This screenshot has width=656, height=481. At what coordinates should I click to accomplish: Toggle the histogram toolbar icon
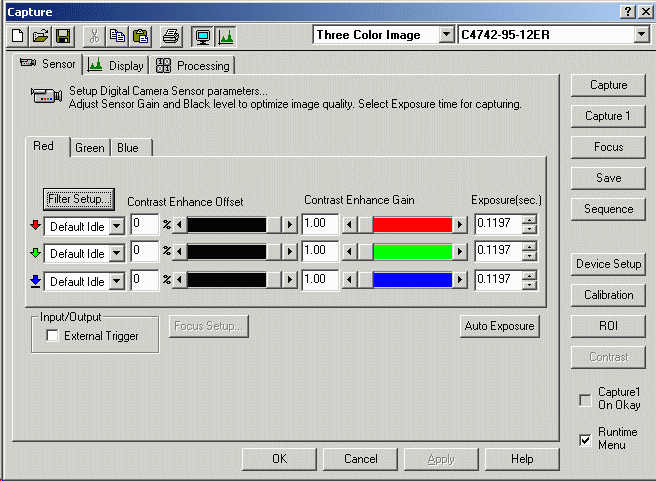pos(225,36)
